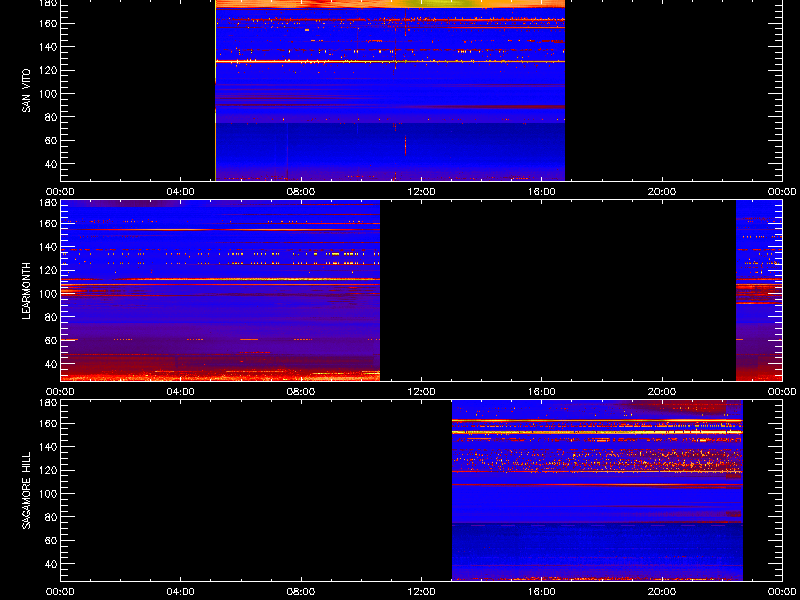Select the Learmonth late-evening spectrogram segment
Viewport: 800px width, 600px height.
759,290
